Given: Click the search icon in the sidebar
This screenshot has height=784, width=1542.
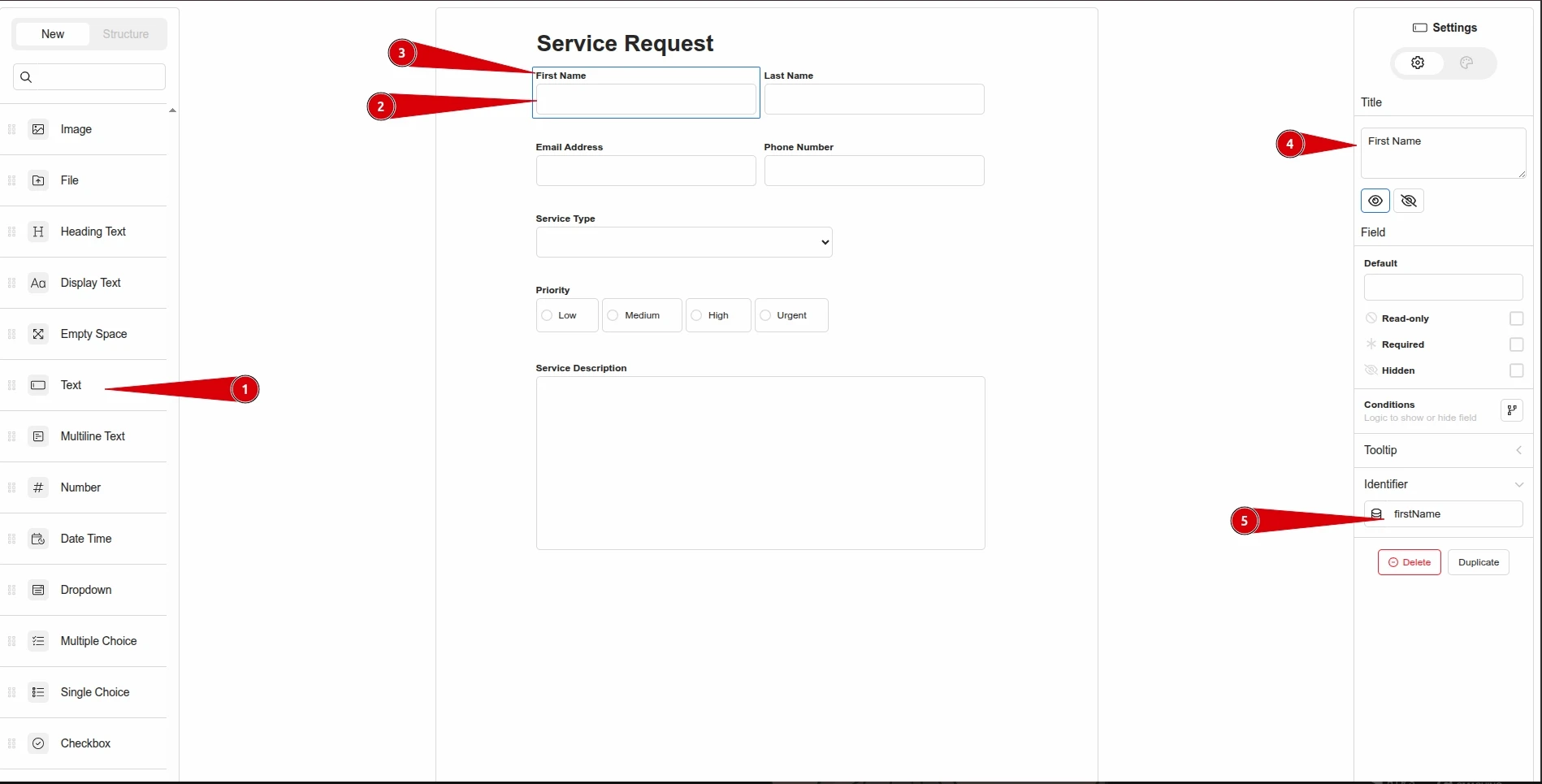Looking at the screenshot, I should click(26, 76).
